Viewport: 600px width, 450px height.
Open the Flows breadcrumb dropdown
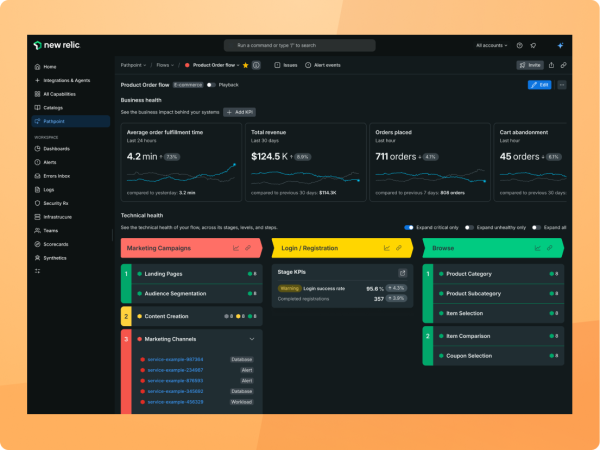click(165, 65)
